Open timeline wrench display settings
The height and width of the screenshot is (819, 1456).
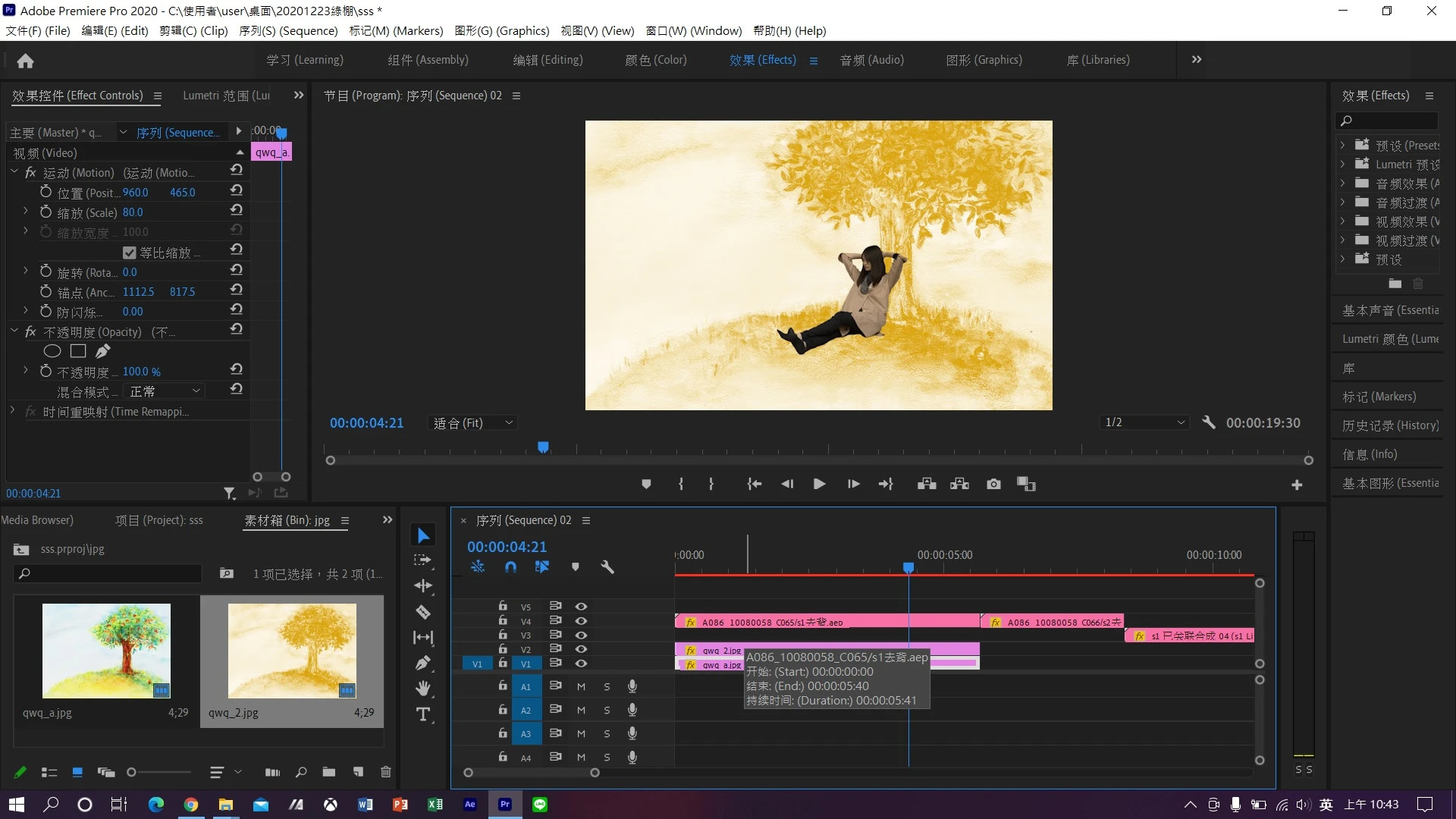pos(607,566)
